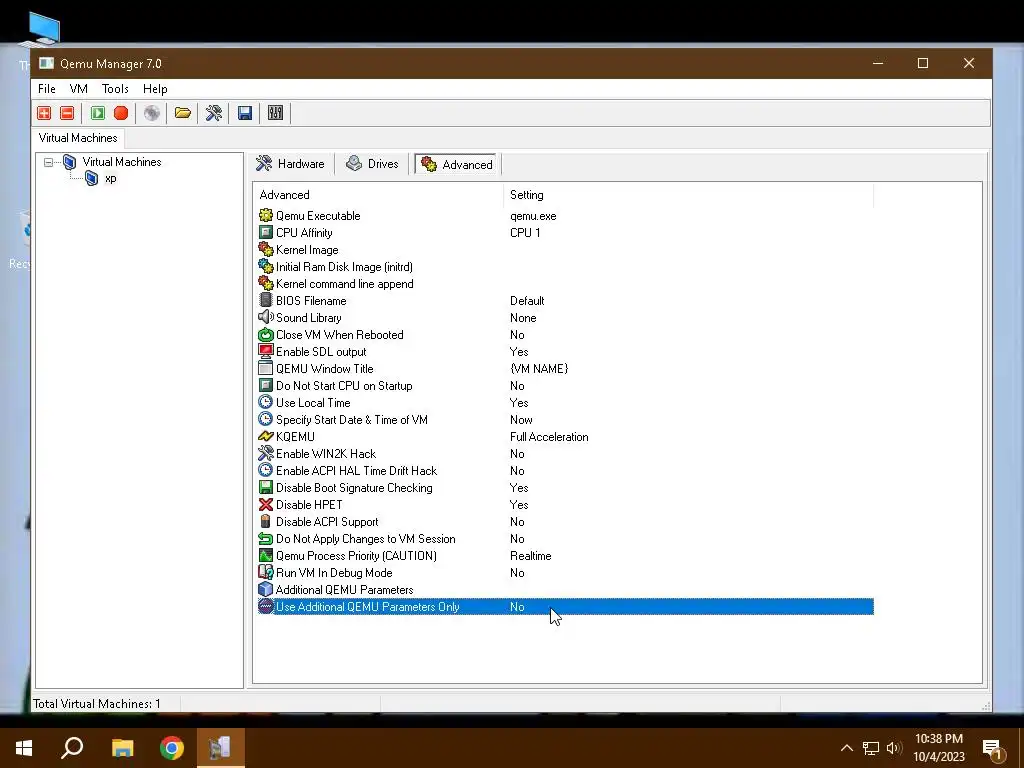Viewport: 1024px width, 768px height.
Task: Select Do Not Apply Changes to VM Session
Action: coord(566,538)
